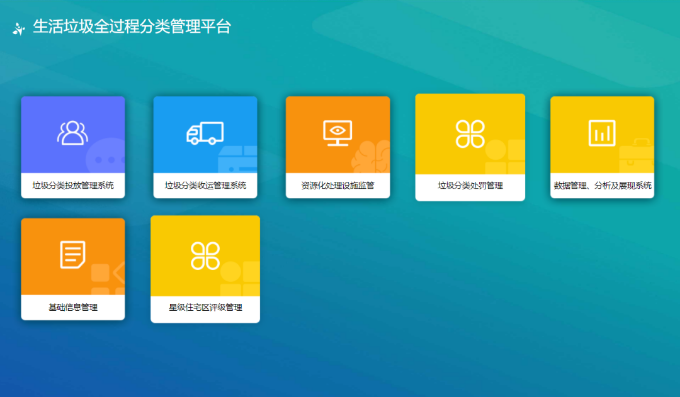680x397 pixels.
Task: Click the monitor eye icon on orange card
Action: 337,133
